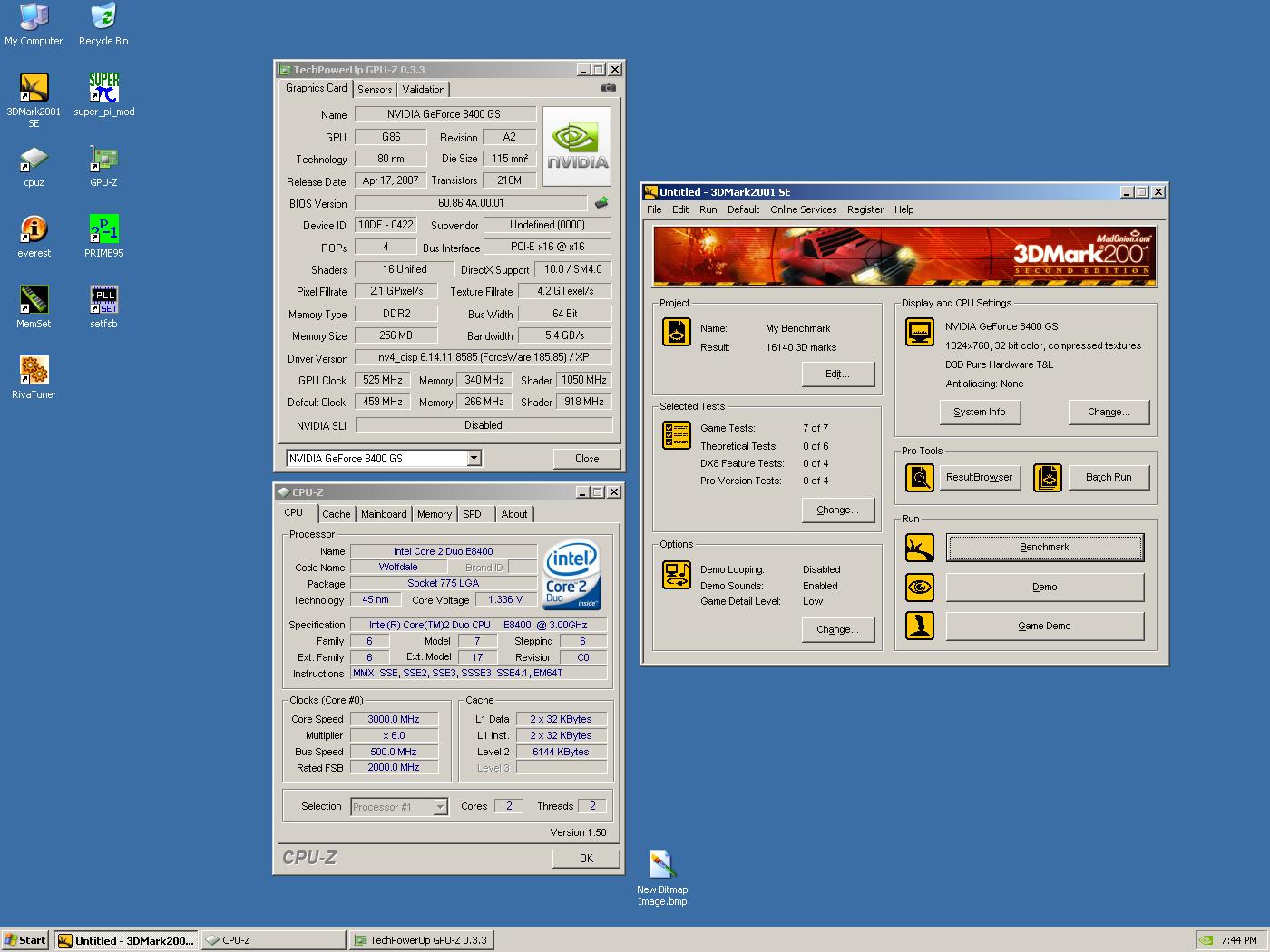The width and height of the screenshot is (1270, 952).
Task: Click the Start button on taskbar
Action: click(24, 940)
